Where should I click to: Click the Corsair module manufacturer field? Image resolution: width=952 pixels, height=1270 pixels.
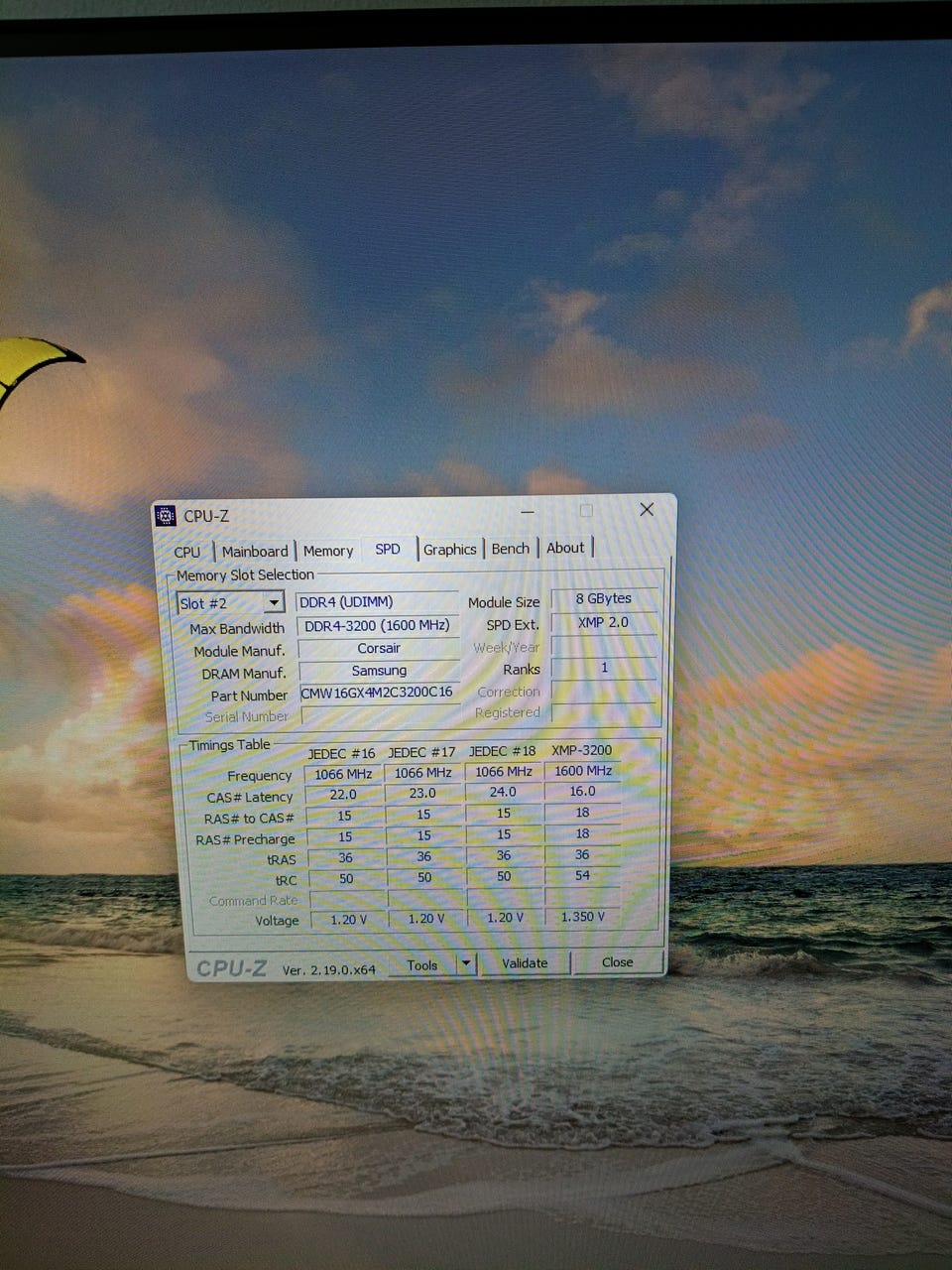[x=379, y=648]
